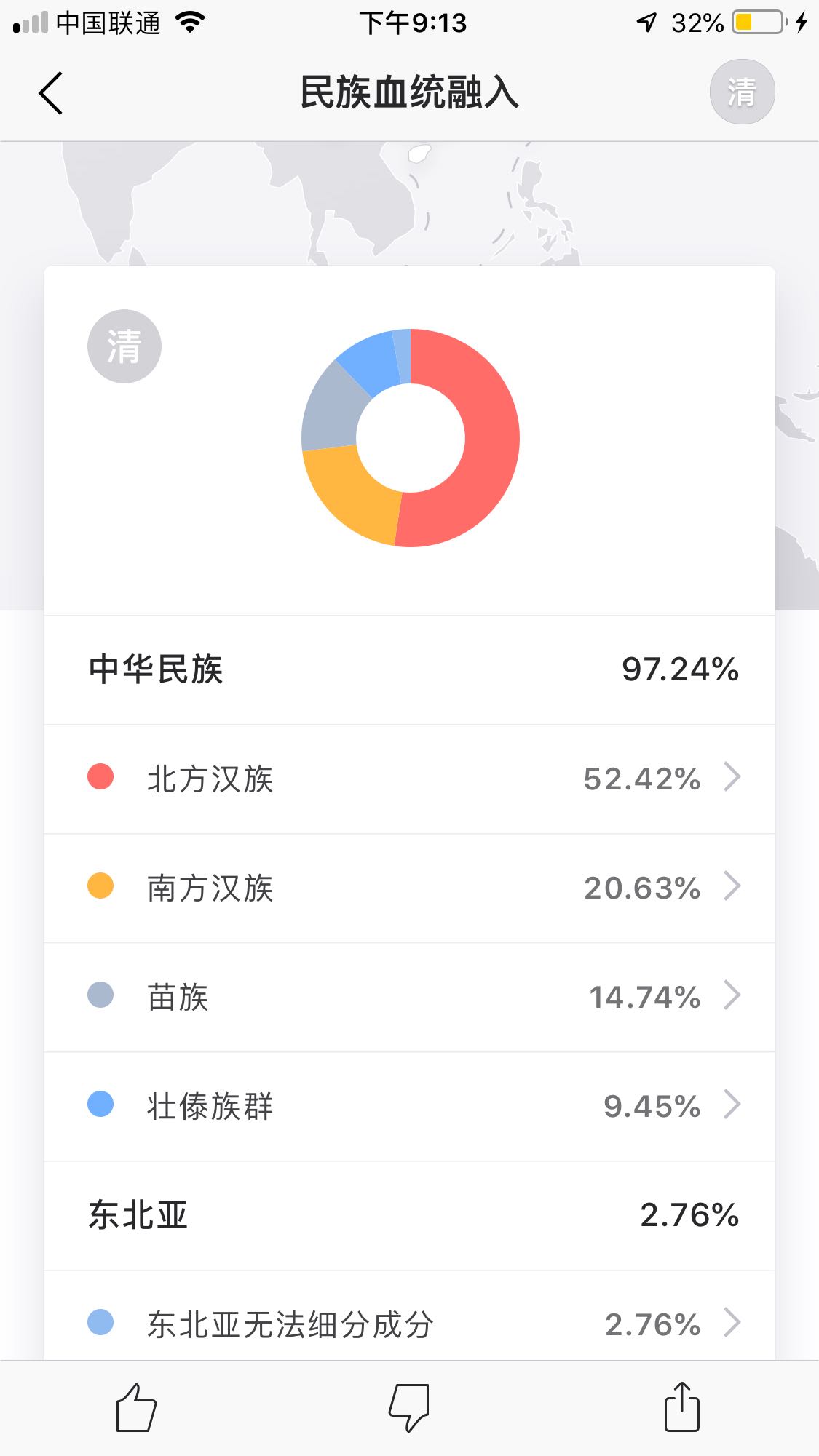
Task: Tap the battery icon in the status bar
Action: (759, 23)
